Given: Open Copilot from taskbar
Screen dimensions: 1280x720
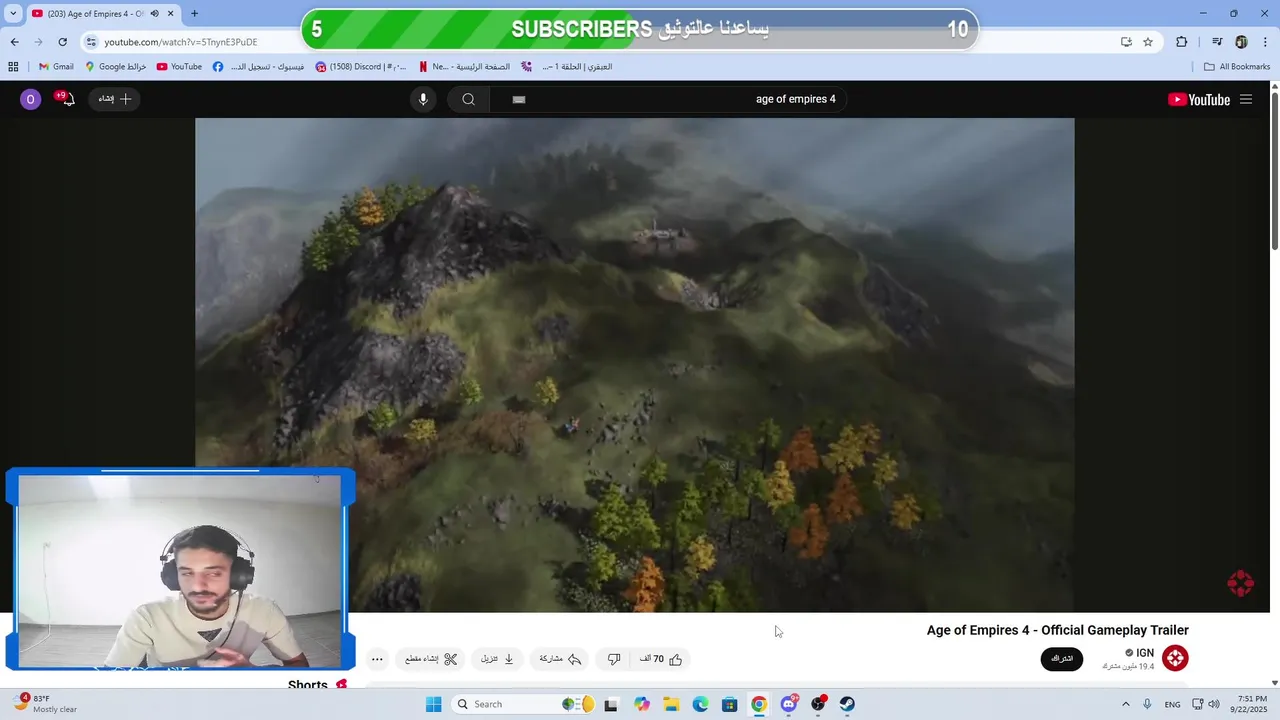Looking at the screenshot, I should point(642,704).
